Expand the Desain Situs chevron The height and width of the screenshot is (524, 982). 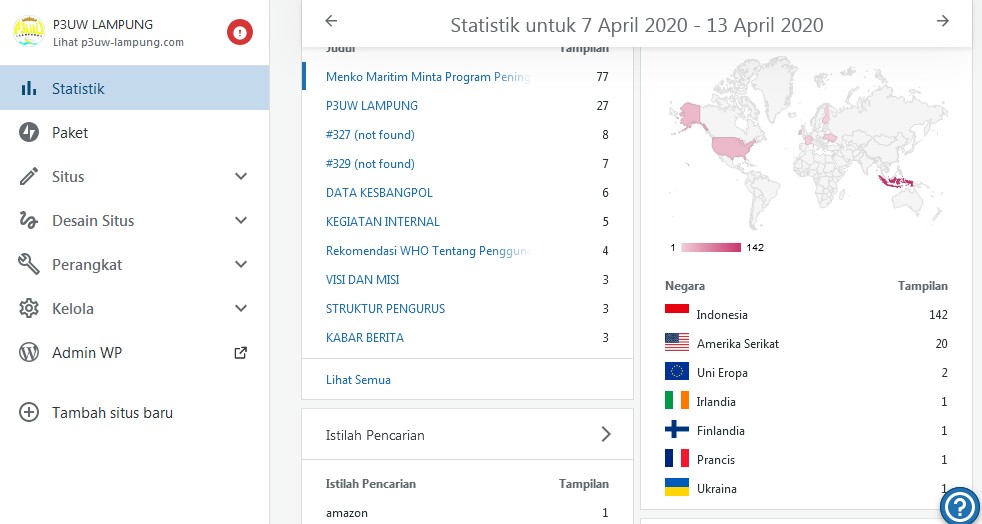(x=240, y=220)
